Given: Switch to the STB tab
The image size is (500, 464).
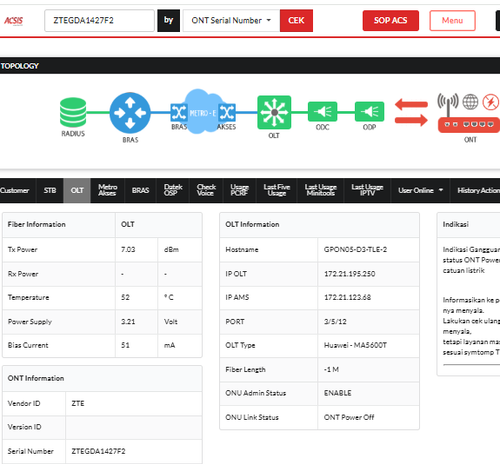Looking at the screenshot, I should (x=50, y=190).
